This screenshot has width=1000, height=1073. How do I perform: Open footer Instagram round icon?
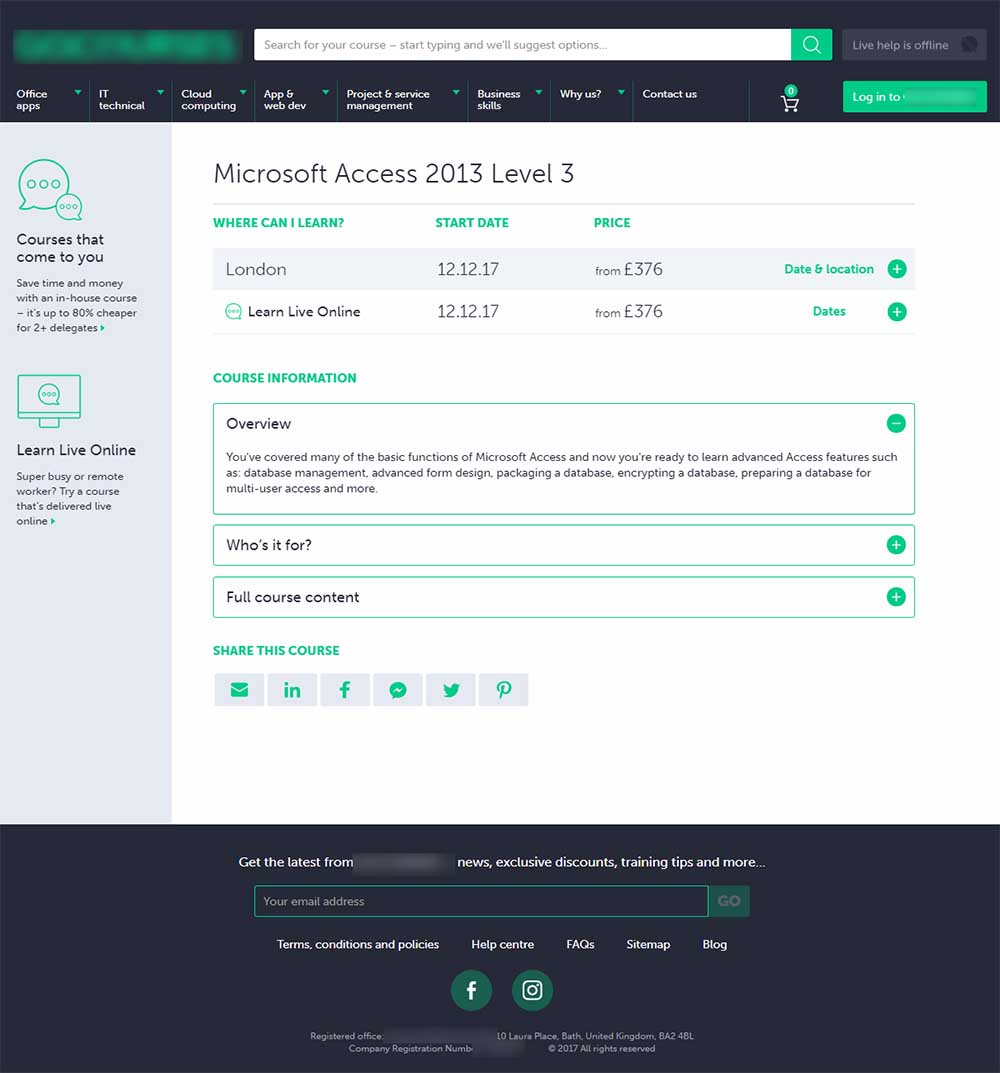coord(532,990)
